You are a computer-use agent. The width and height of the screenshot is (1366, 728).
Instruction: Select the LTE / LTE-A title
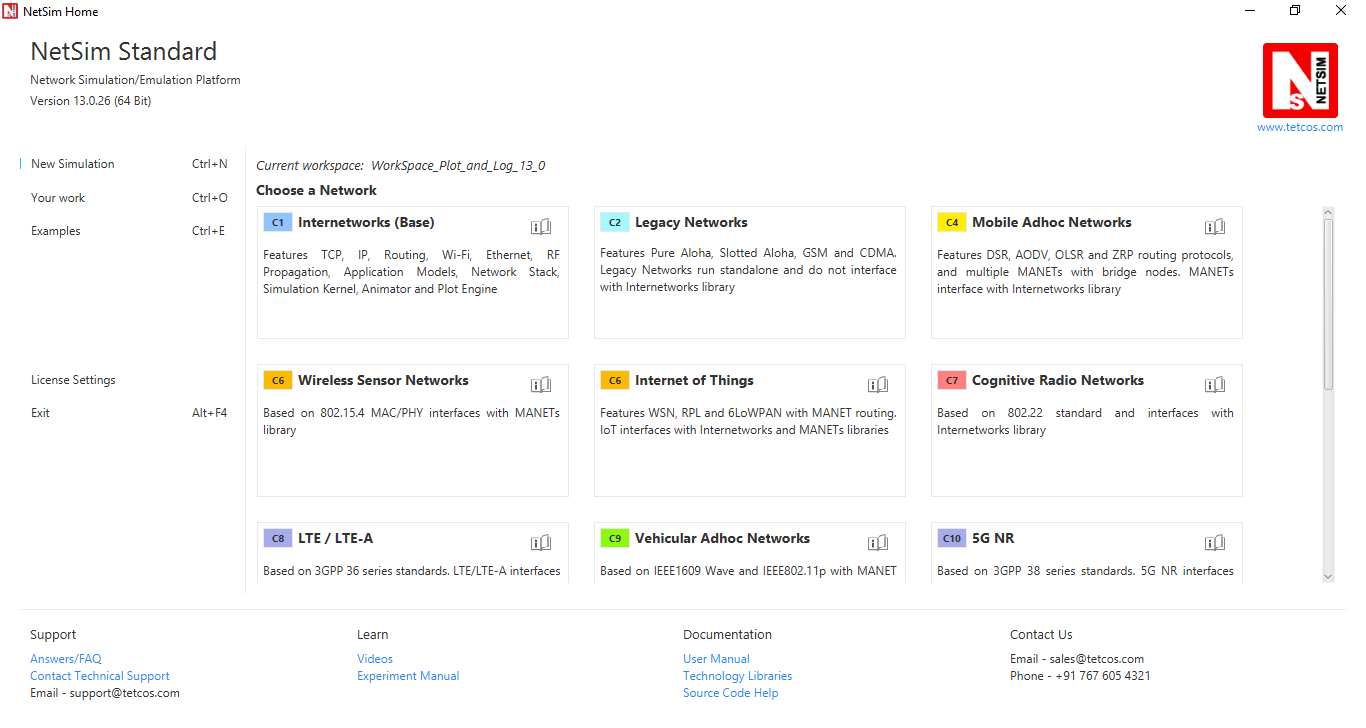[x=335, y=539]
